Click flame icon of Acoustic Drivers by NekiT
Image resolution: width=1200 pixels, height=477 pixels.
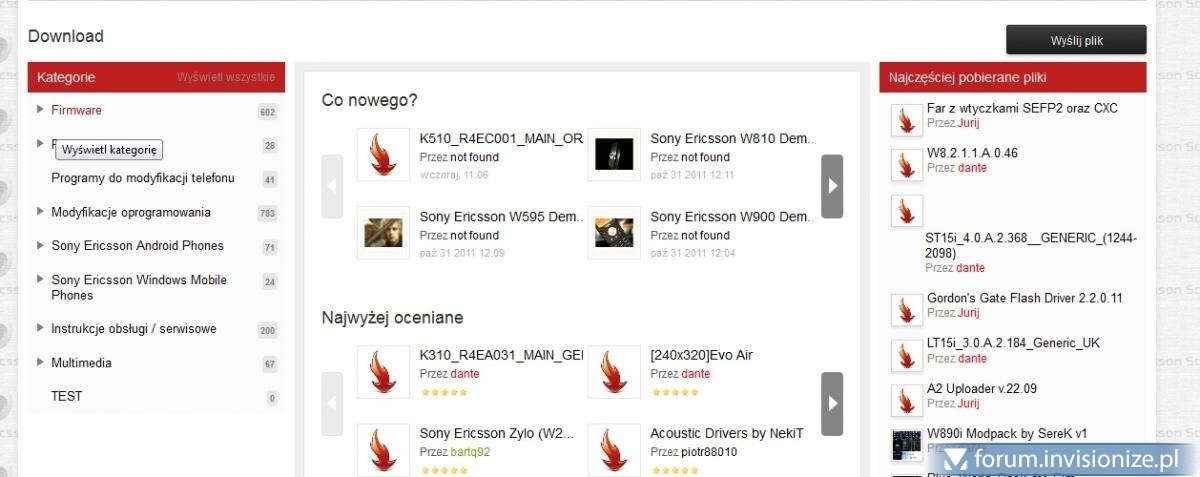614,450
